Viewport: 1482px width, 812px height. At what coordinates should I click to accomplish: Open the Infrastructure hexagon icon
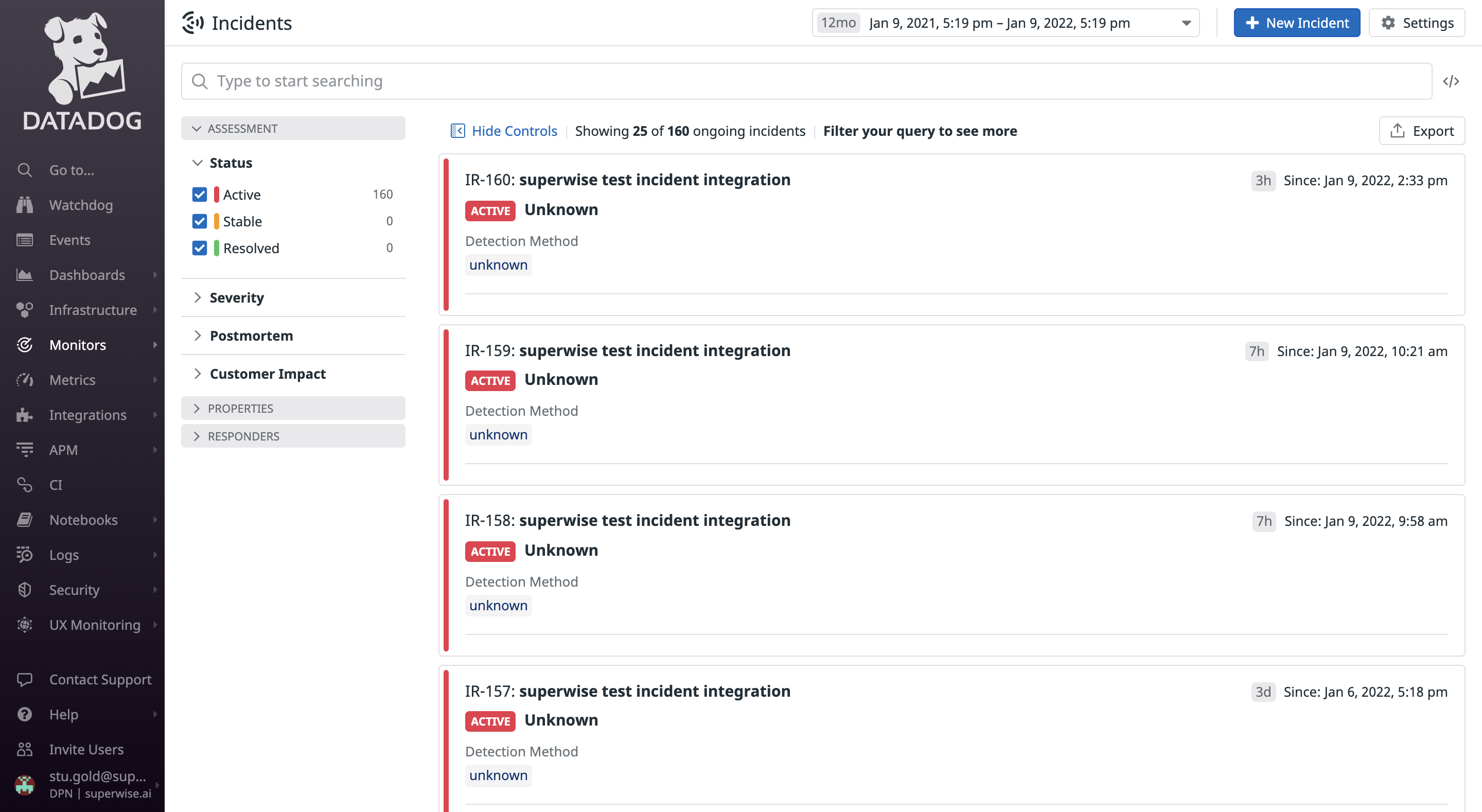[24, 310]
